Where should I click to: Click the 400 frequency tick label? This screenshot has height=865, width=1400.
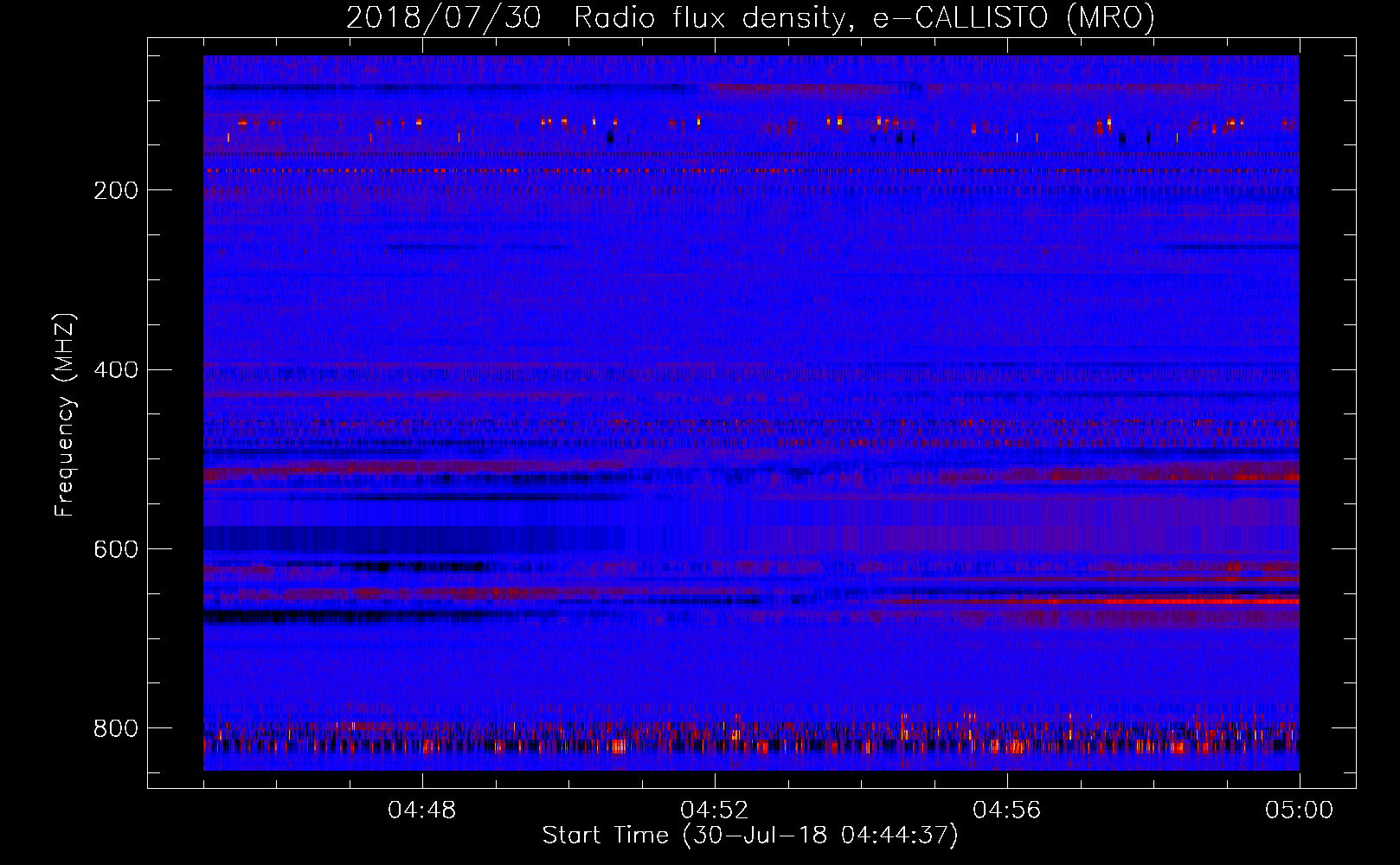point(116,370)
